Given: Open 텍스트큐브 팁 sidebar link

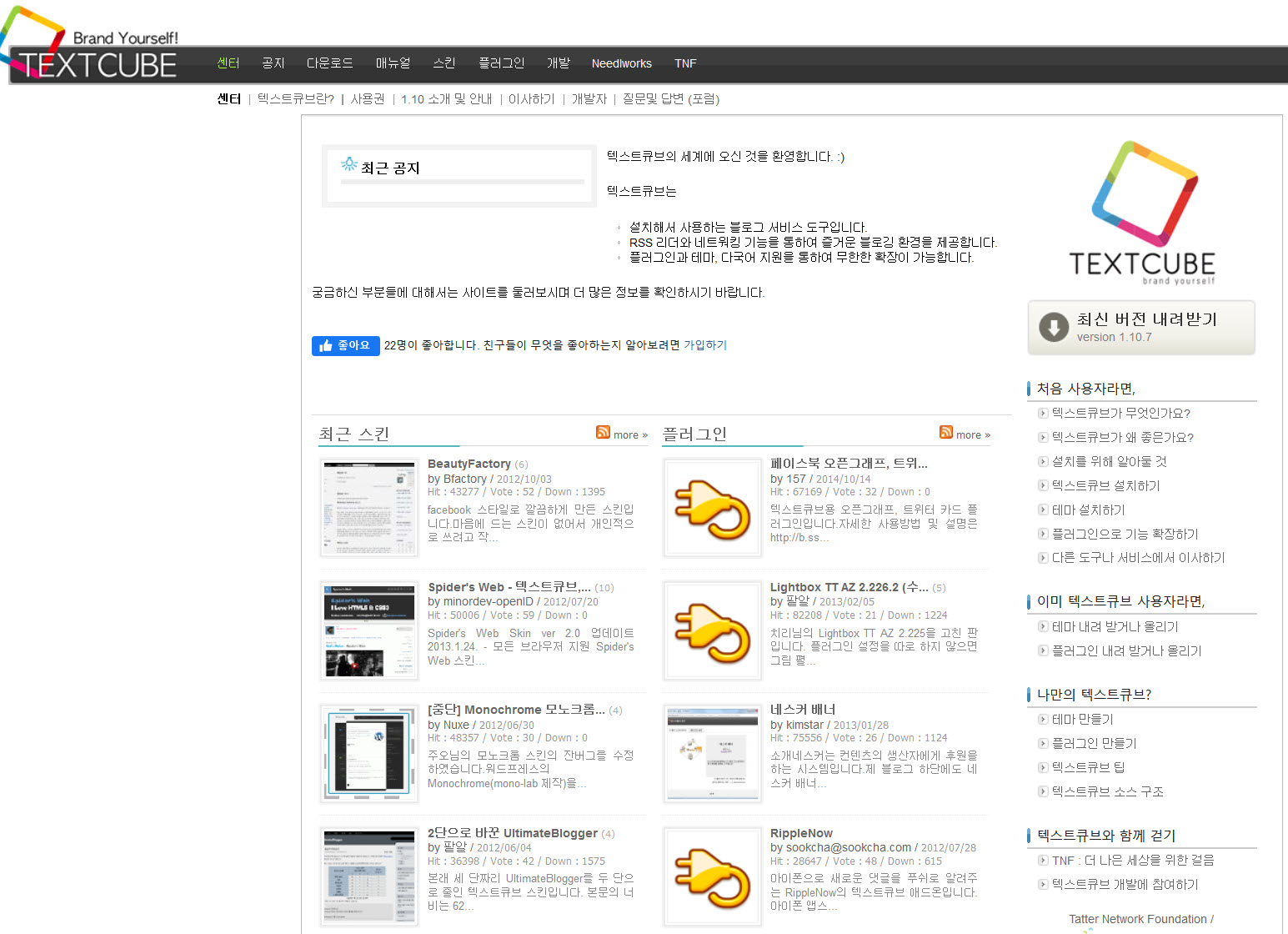Looking at the screenshot, I should 1088,767.
